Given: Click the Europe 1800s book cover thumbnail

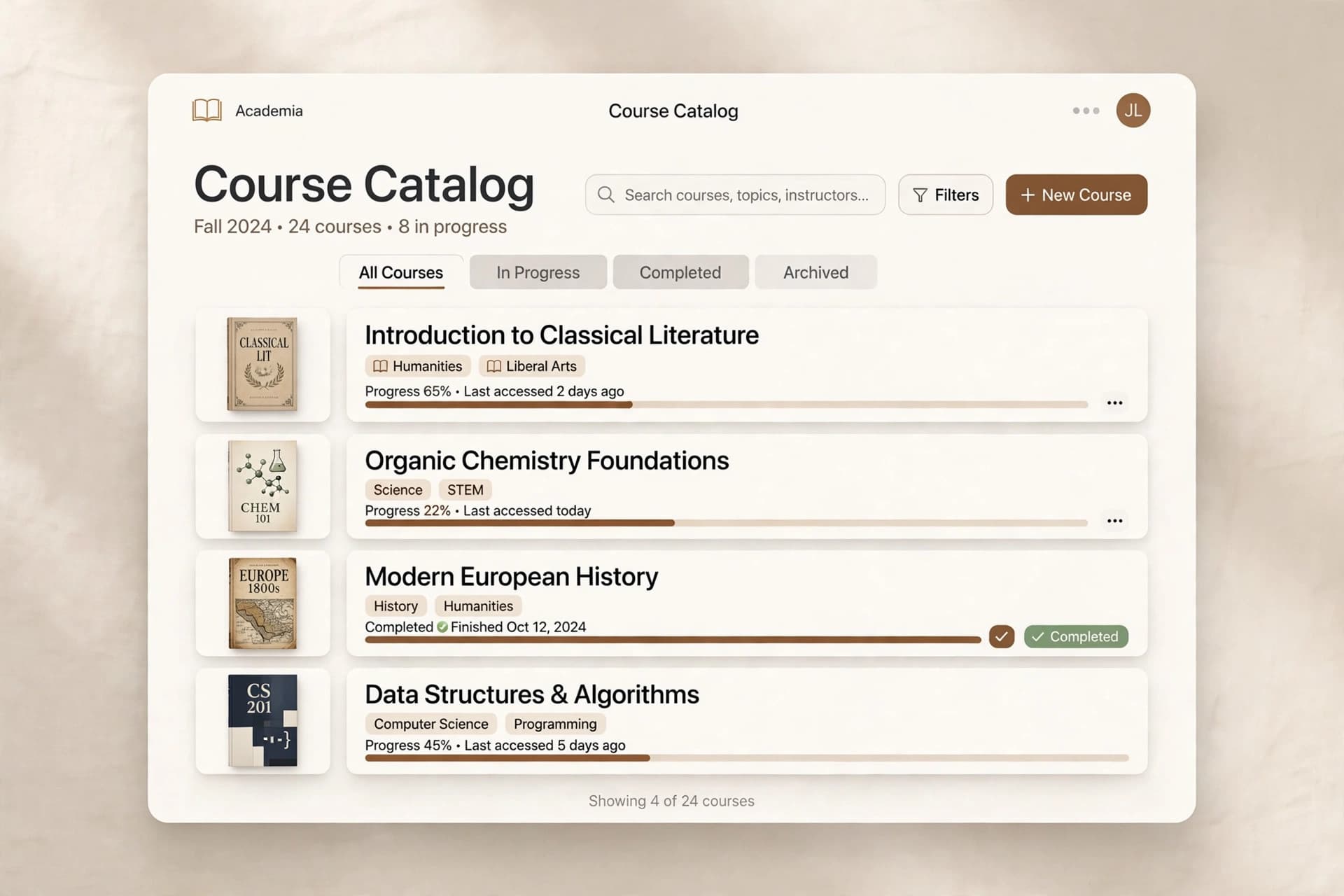Looking at the screenshot, I should click(x=262, y=603).
